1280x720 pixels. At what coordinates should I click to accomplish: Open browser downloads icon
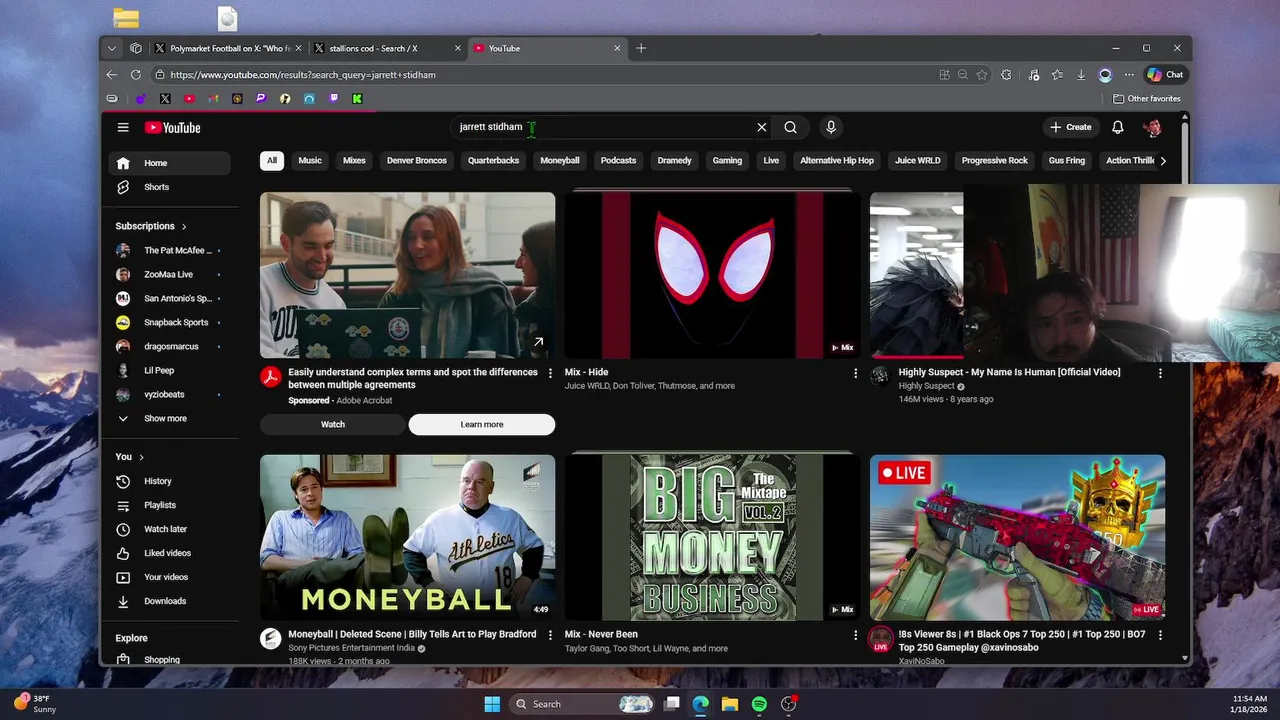pos(1081,74)
